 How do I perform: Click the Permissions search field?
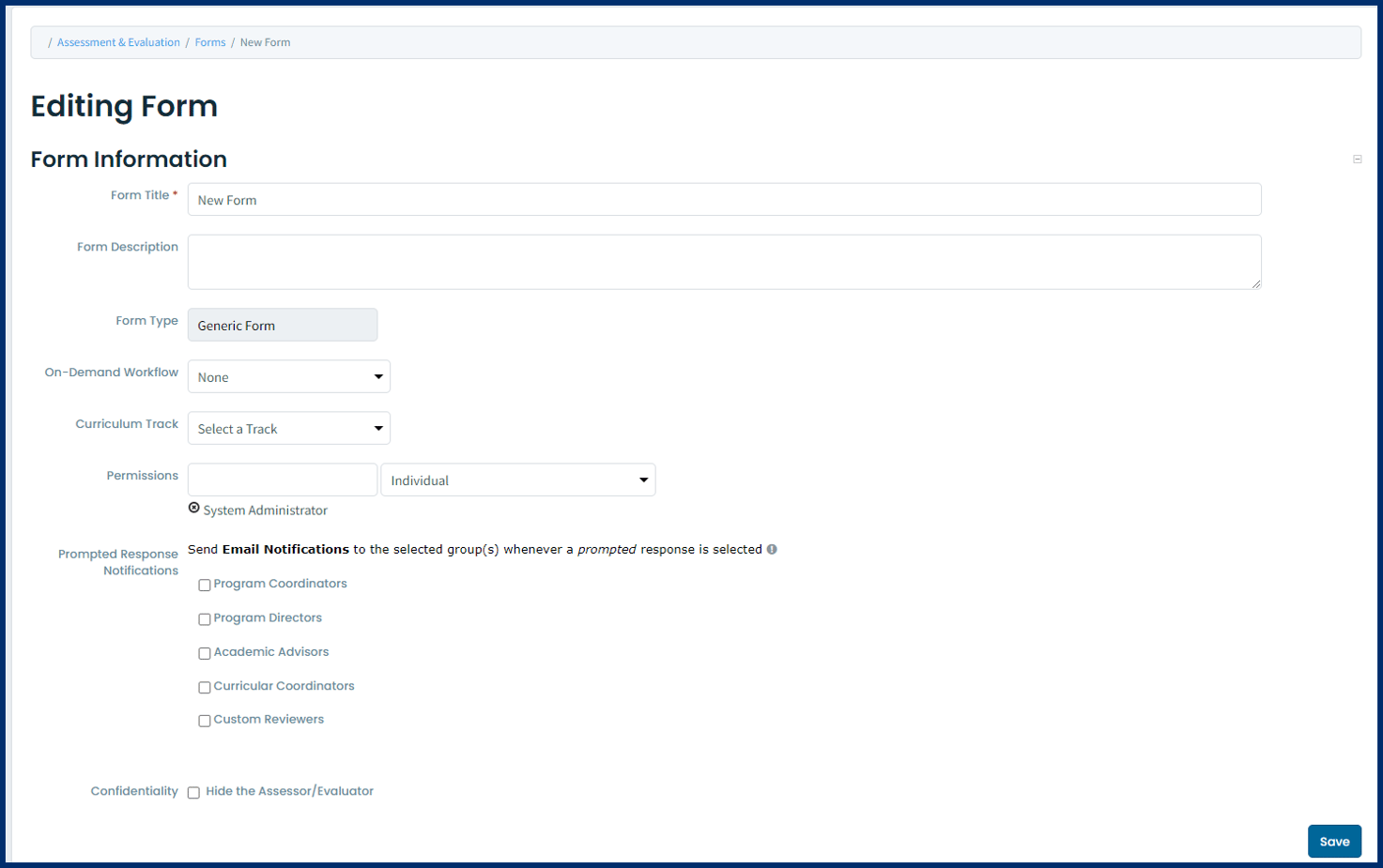pyautogui.click(x=282, y=480)
